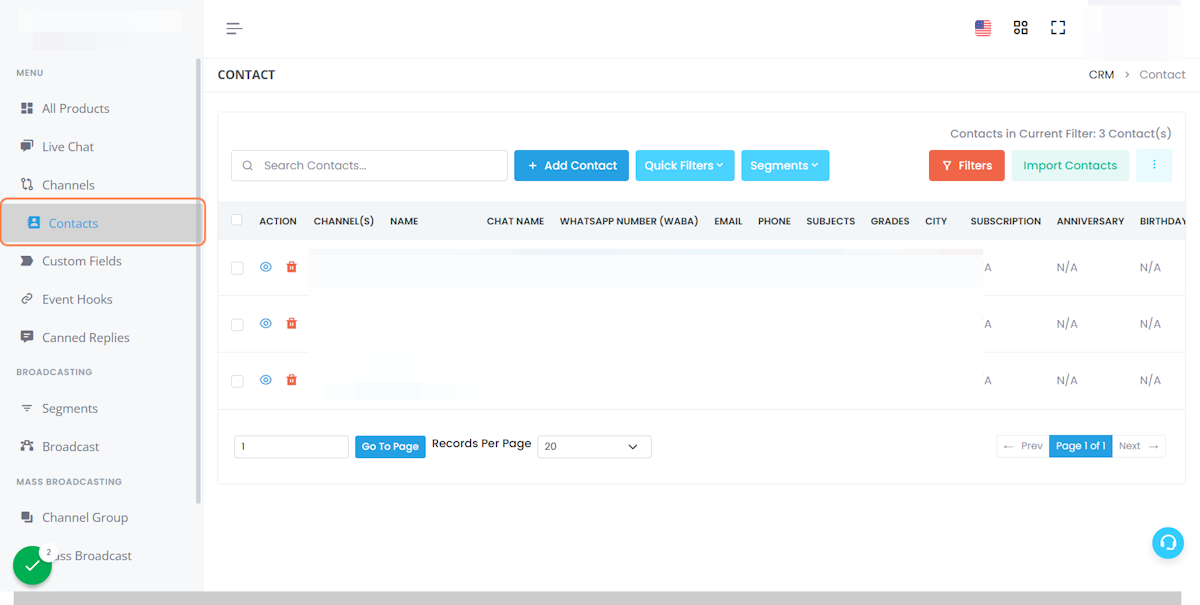The height and width of the screenshot is (605, 1200).
Task: Click the magnifier icon in search box
Action: tap(246, 166)
